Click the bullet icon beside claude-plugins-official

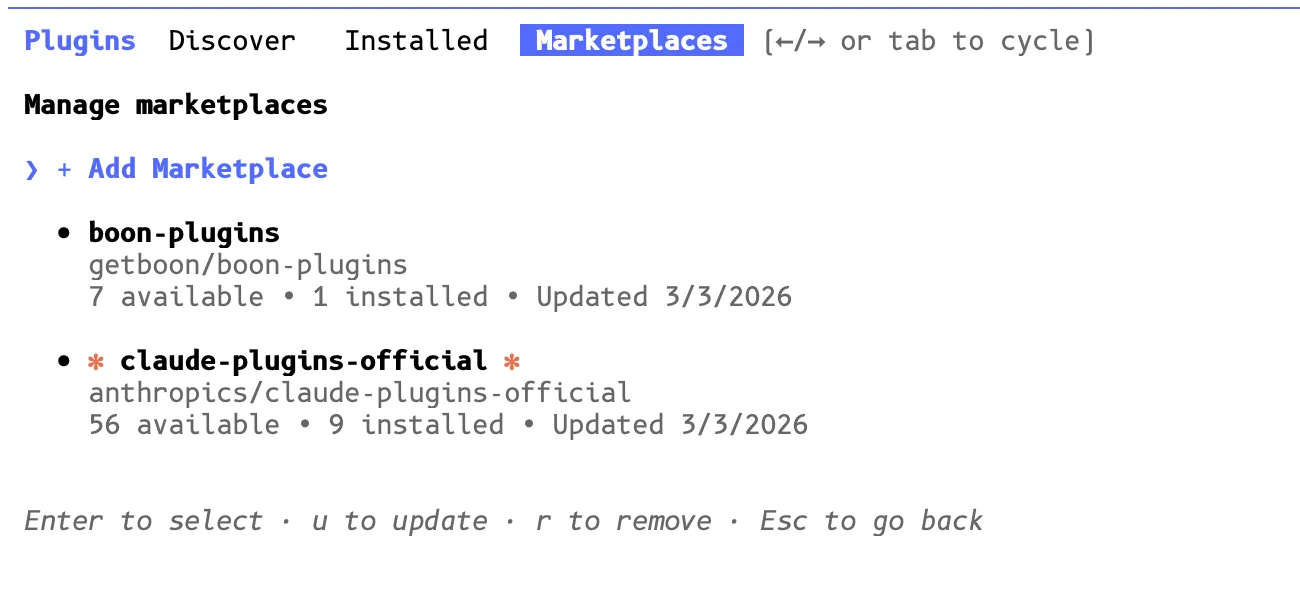[x=62, y=360]
